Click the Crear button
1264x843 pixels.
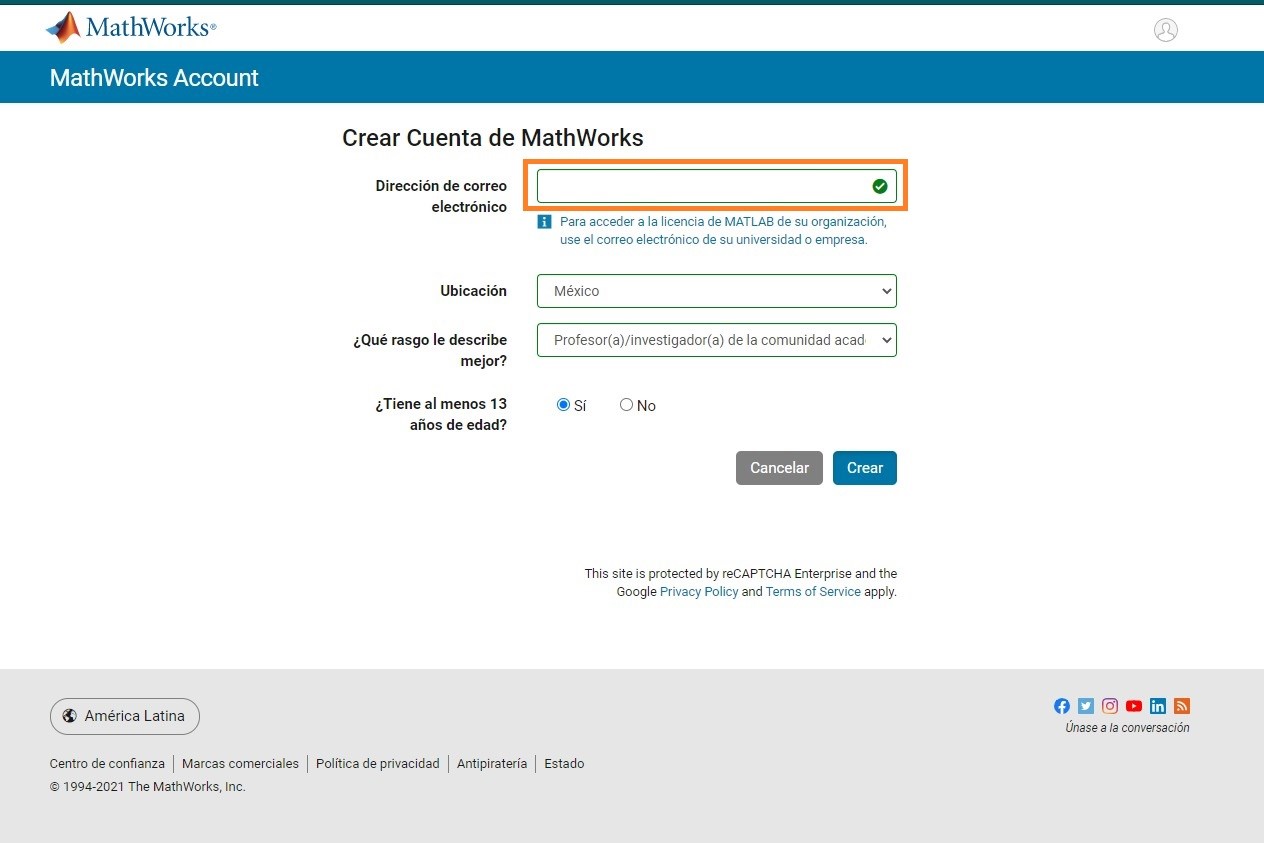pyautogui.click(x=864, y=468)
